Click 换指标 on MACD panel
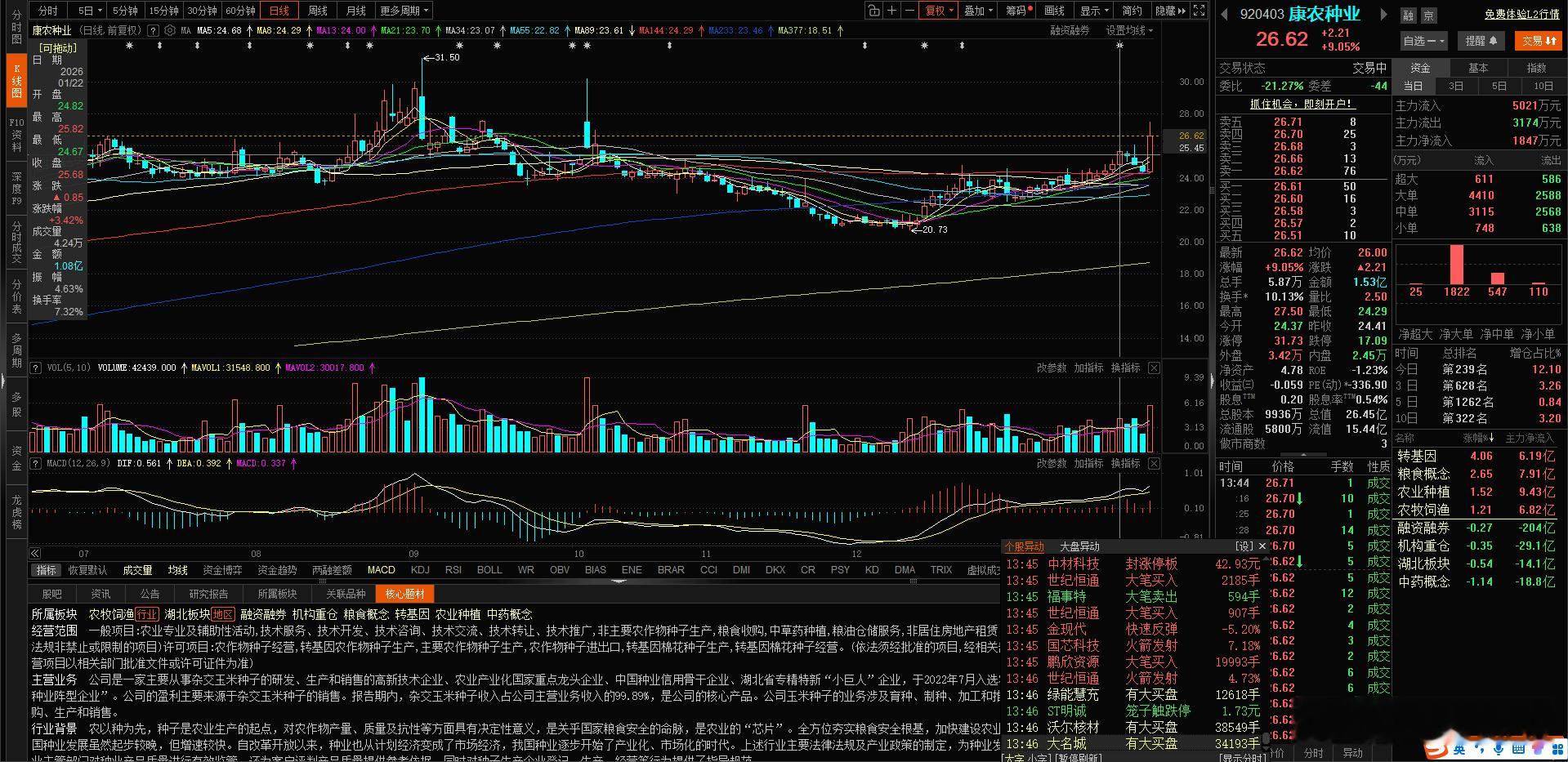 point(1125,464)
